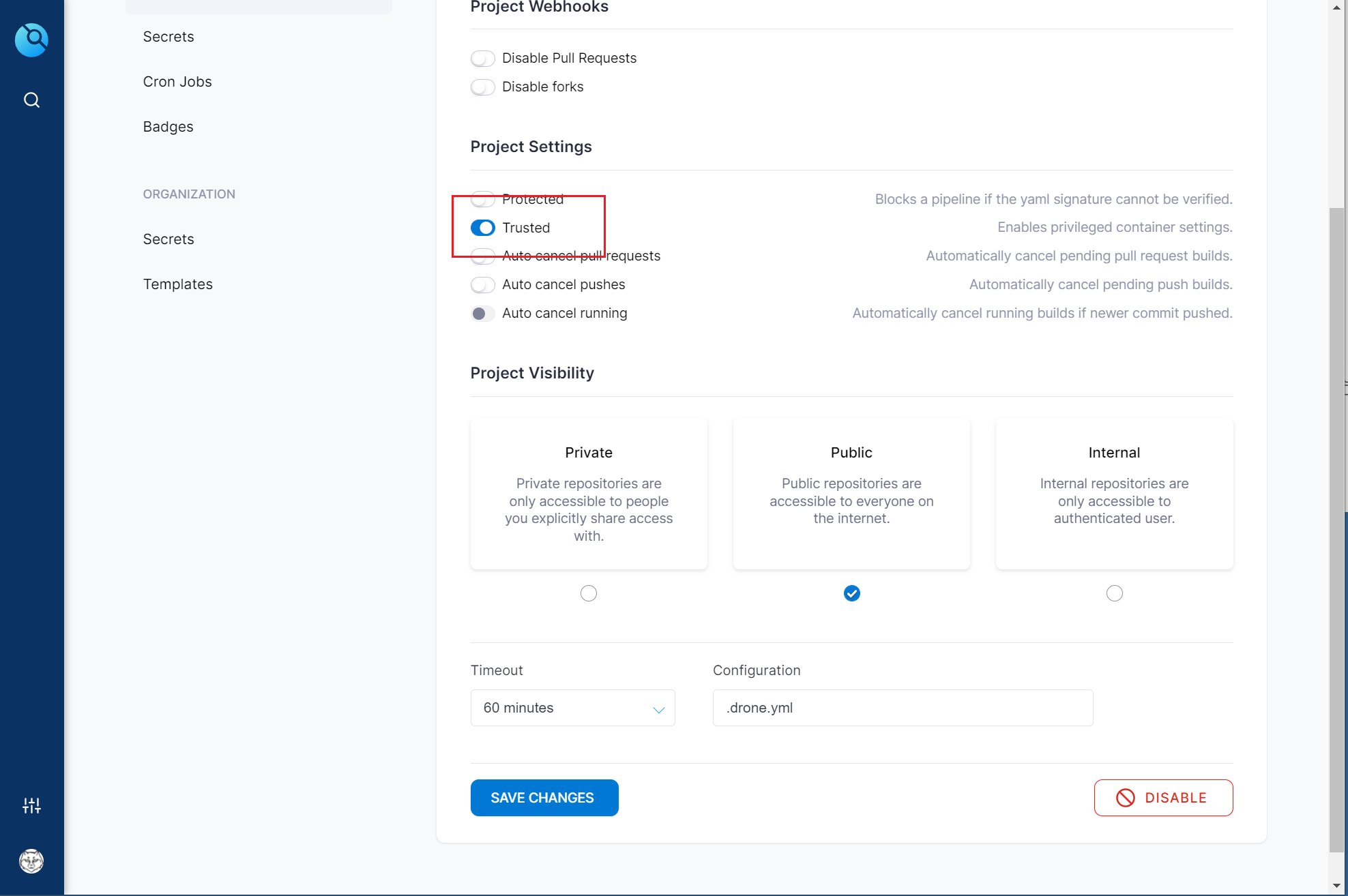Screen dimensions: 1348x896
Task: Click DISABLE project button
Action: (1163, 797)
